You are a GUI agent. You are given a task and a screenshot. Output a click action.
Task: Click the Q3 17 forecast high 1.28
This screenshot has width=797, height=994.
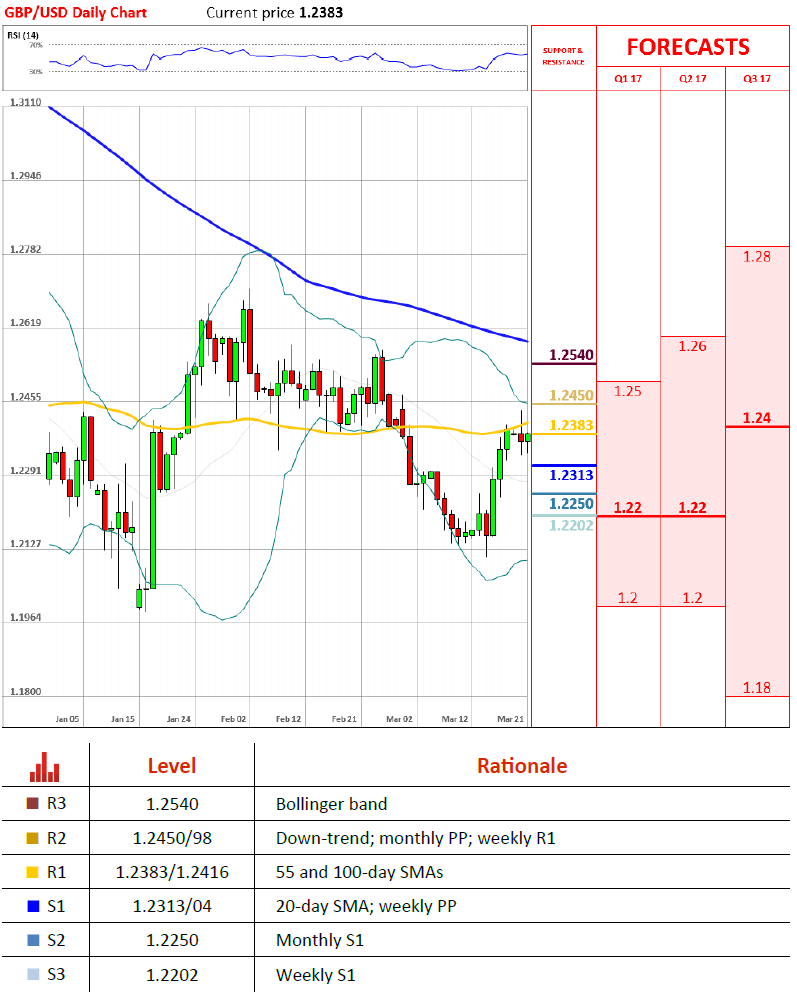pyautogui.click(x=757, y=257)
